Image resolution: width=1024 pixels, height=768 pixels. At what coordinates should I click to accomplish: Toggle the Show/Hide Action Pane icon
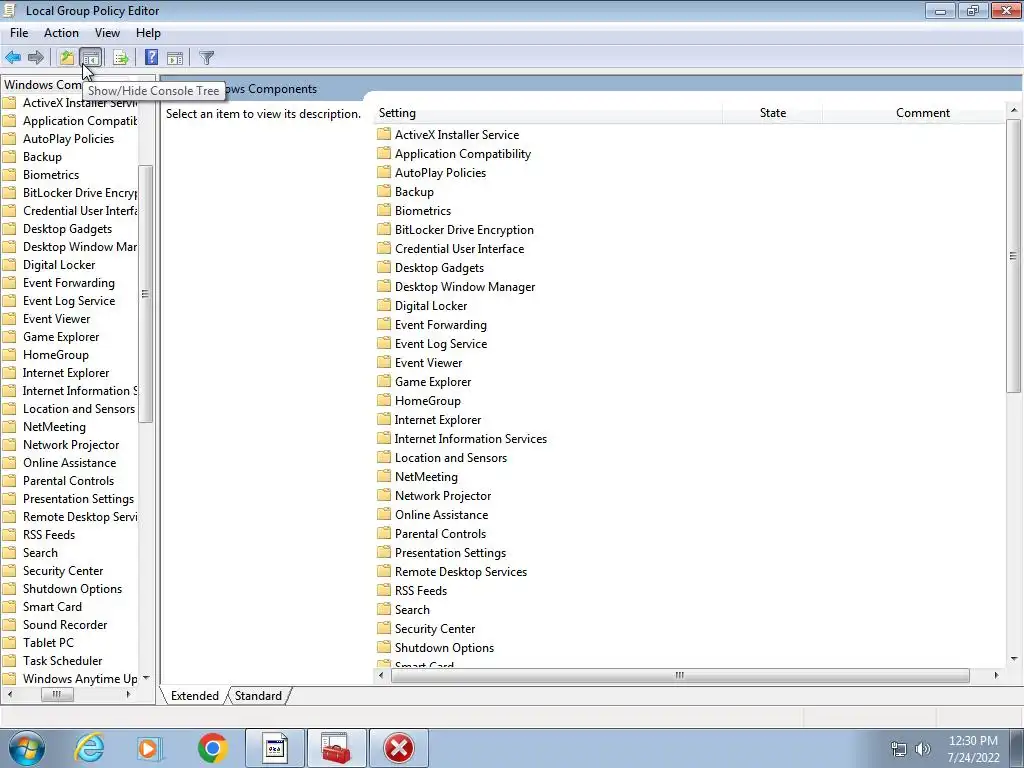(x=175, y=57)
